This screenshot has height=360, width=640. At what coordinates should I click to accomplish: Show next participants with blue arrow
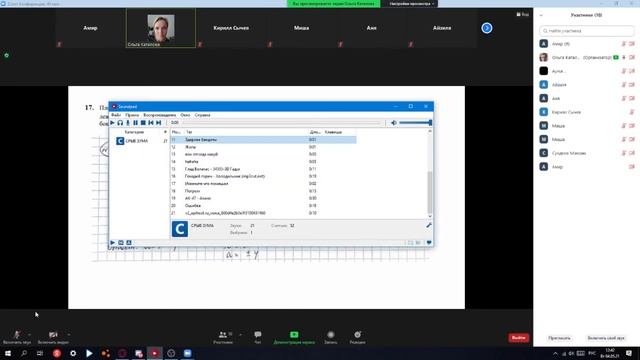[487, 28]
